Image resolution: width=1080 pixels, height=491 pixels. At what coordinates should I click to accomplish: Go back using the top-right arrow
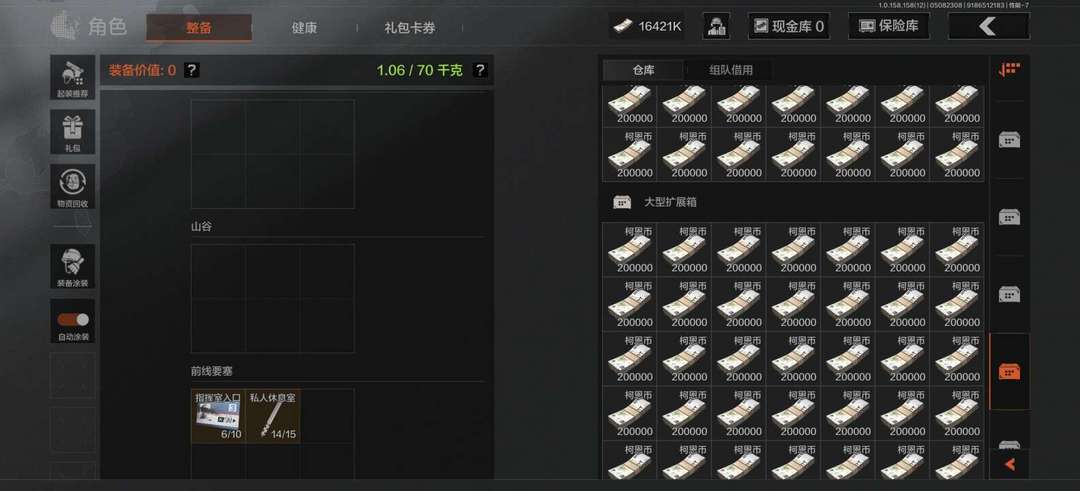988,26
